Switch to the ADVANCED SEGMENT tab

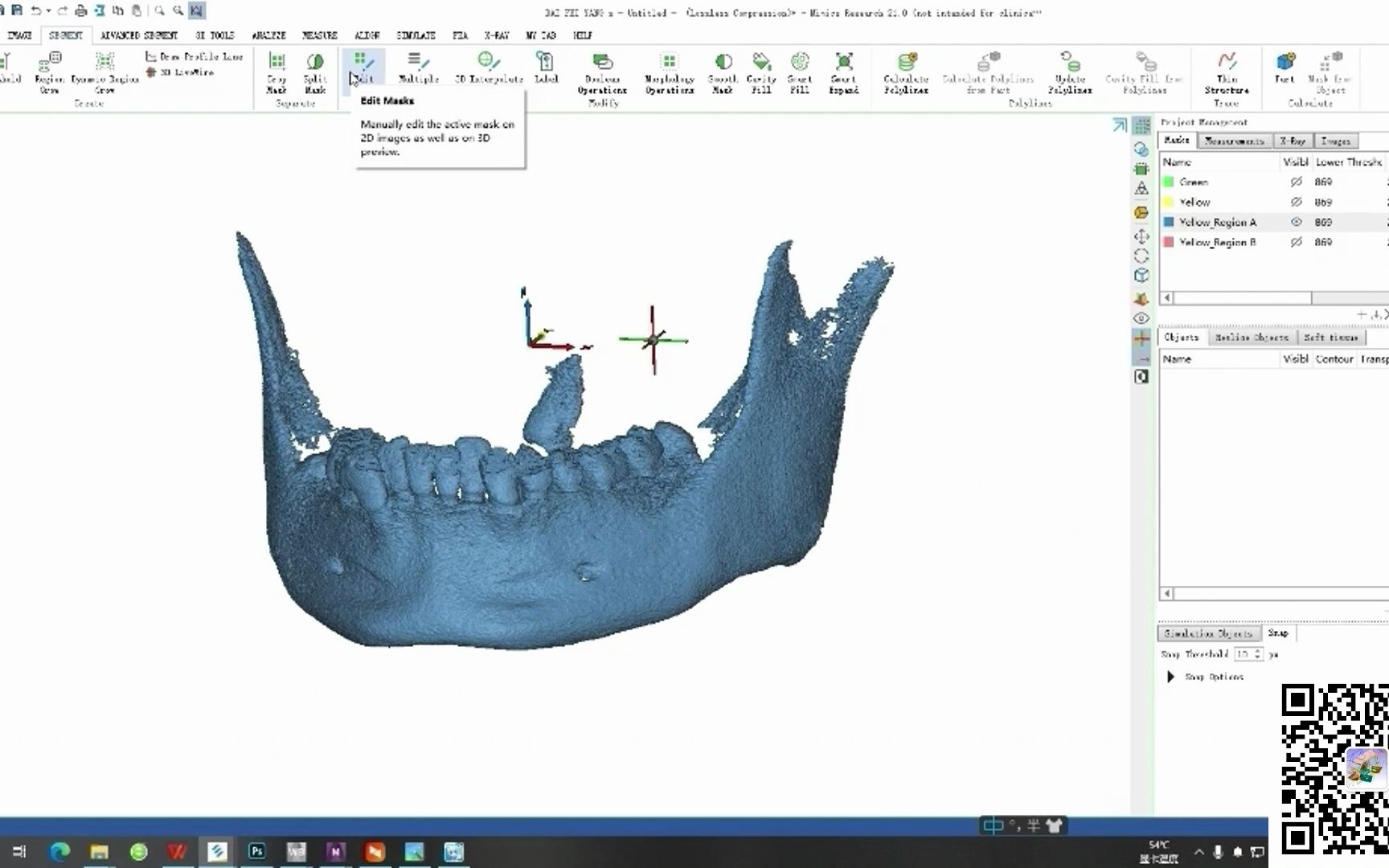point(139,35)
